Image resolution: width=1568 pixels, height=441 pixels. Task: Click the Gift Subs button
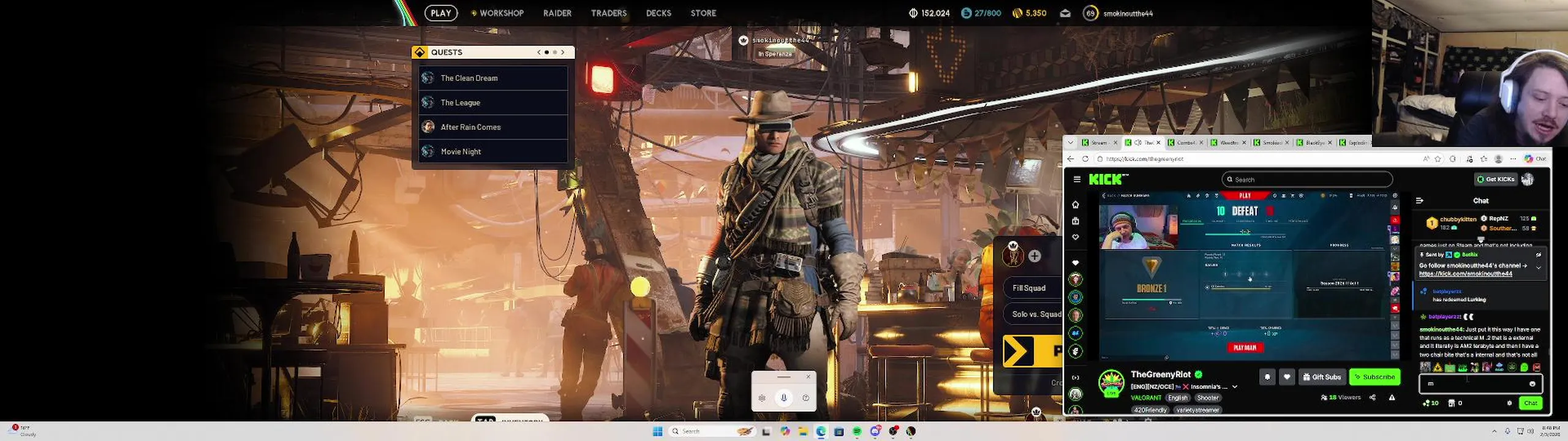point(1322,377)
